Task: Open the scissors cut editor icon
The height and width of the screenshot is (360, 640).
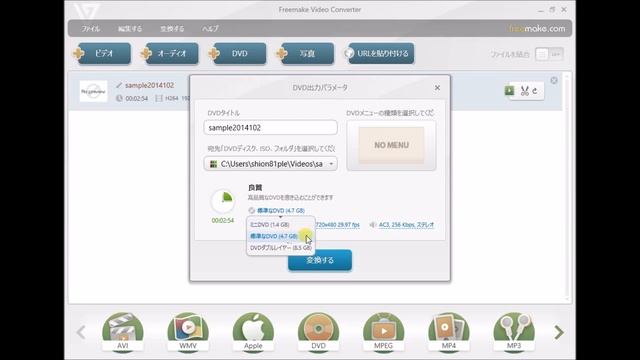Action: pyautogui.click(x=525, y=91)
